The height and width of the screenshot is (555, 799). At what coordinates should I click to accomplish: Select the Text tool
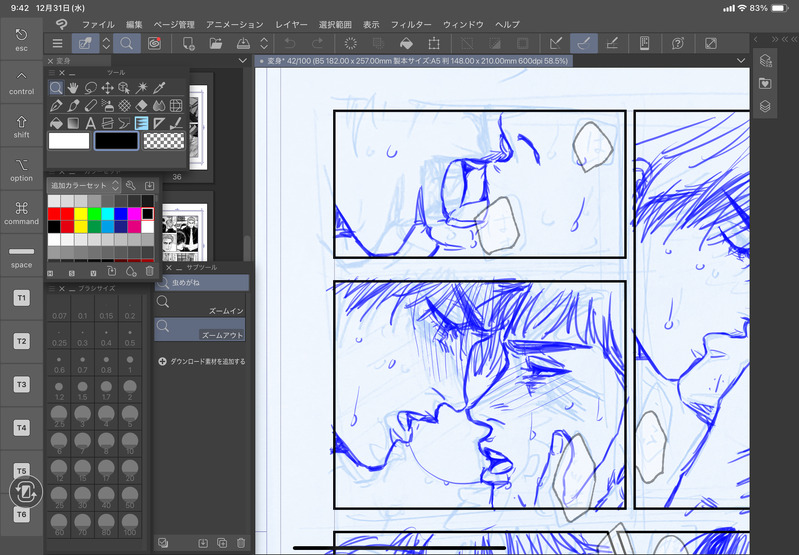coord(90,123)
